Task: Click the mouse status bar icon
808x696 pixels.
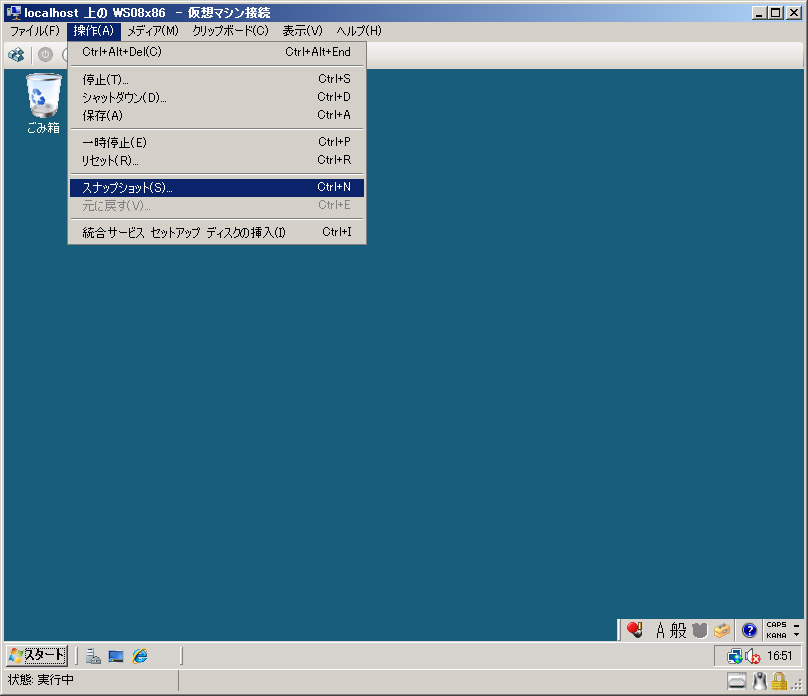Action: pos(760,681)
